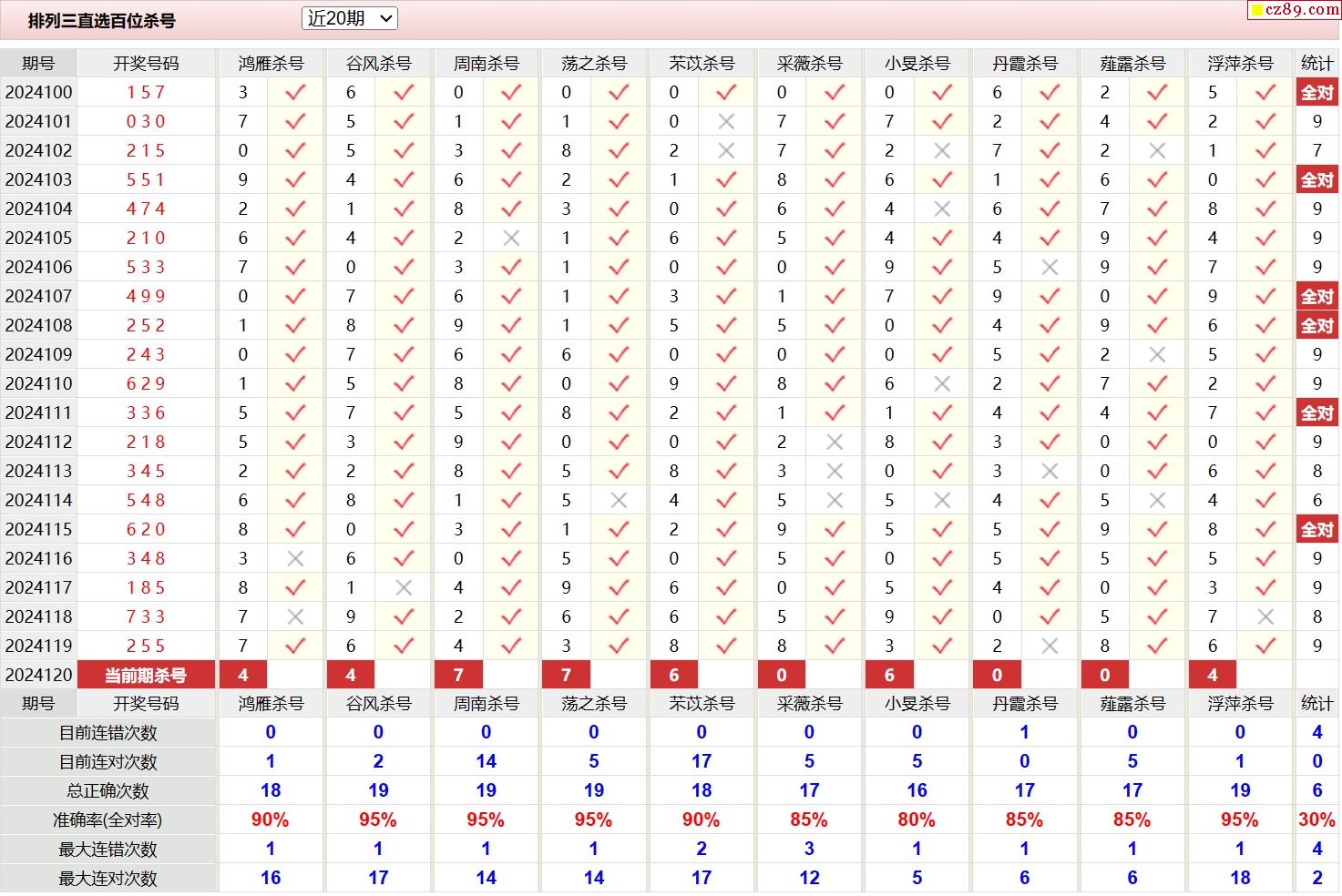Click the 全对 badge for period 2024103
The image size is (1342, 896).
tap(1316, 179)
